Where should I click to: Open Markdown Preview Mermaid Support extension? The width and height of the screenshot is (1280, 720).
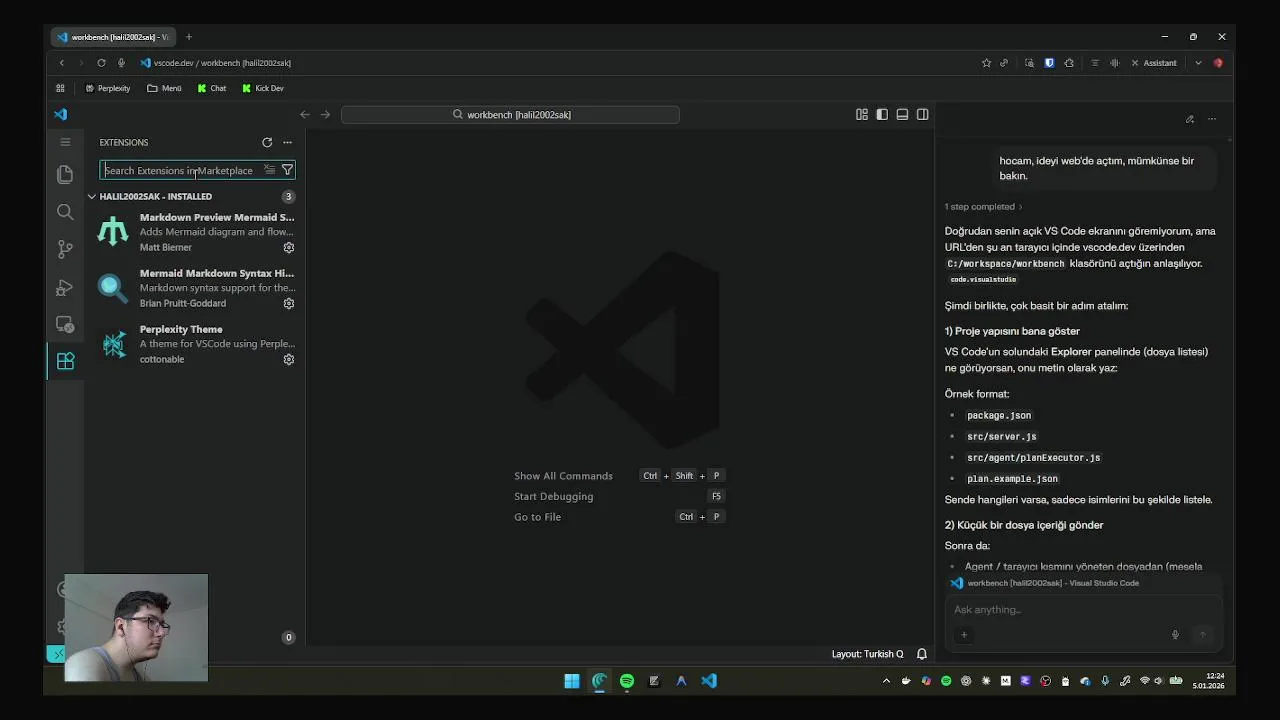click(195, 232)
